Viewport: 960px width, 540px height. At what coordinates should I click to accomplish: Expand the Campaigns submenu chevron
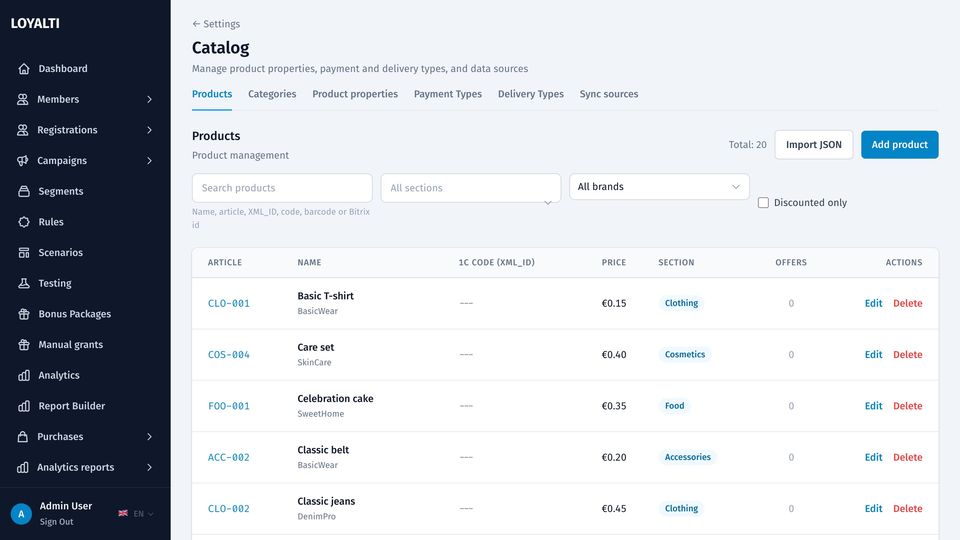tap(149, 160)
